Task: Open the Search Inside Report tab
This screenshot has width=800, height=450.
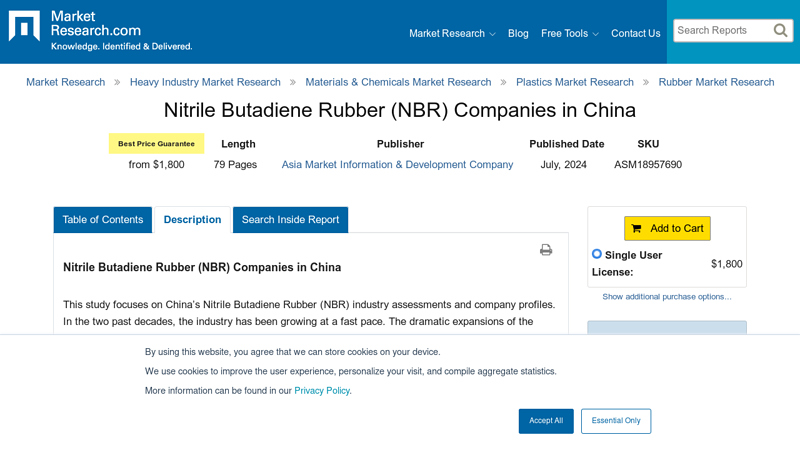Action: [290, 219]
